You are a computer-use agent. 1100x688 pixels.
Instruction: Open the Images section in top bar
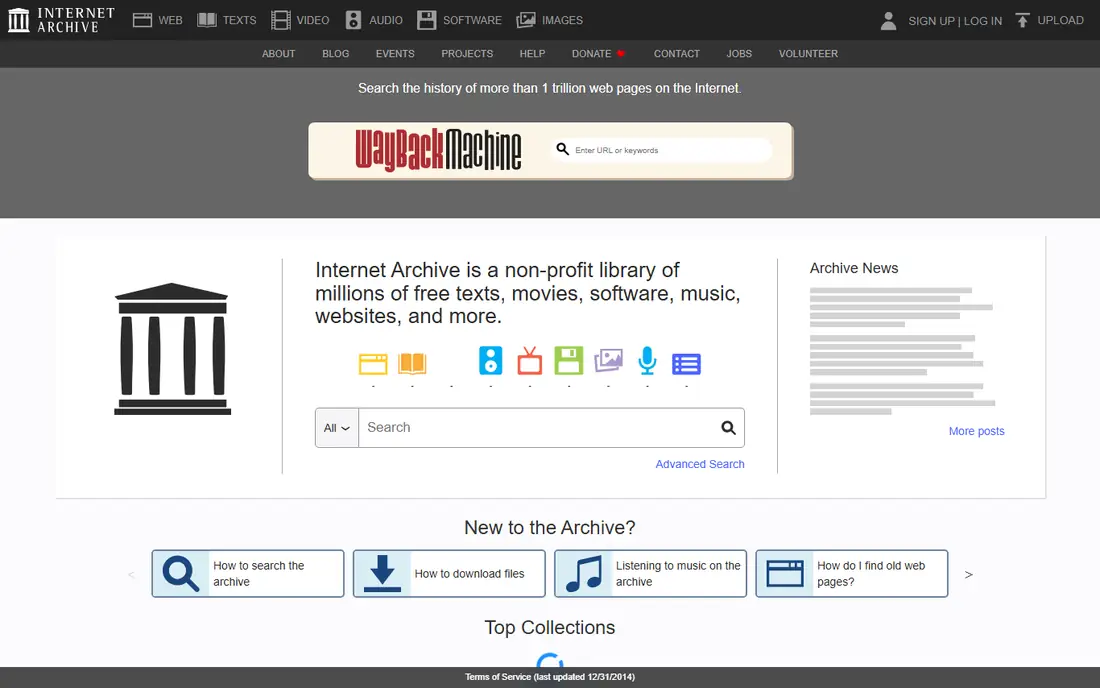[x=550, y=20]
